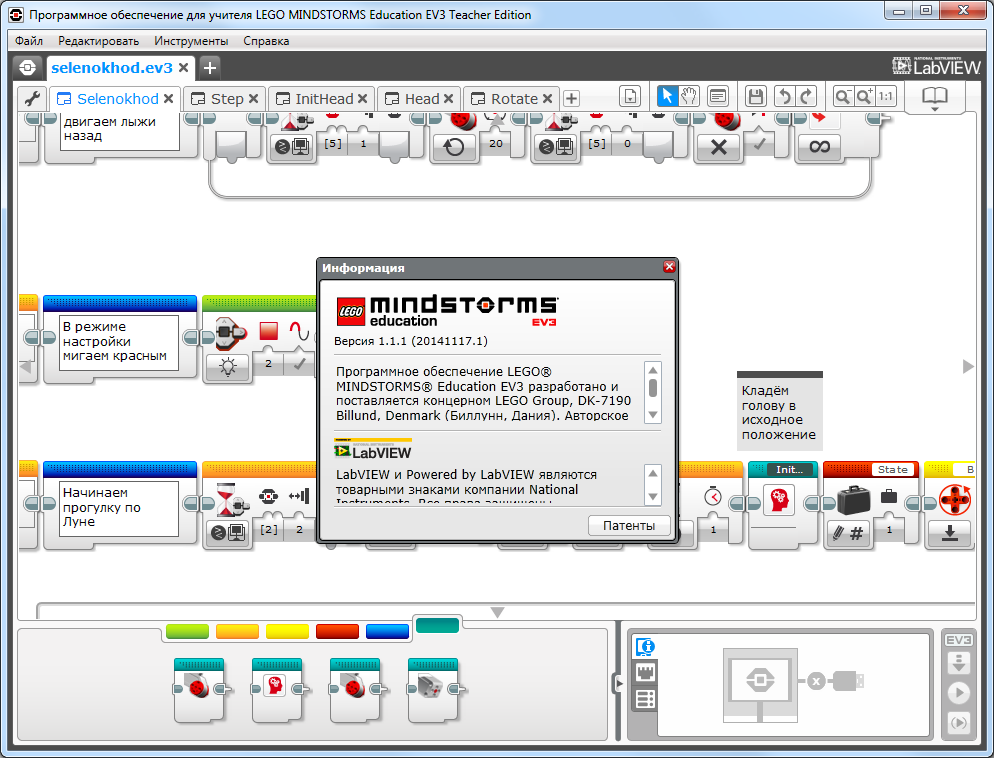Open Port View tab in hardware page
994x758 pixels.
pos(645,672)
